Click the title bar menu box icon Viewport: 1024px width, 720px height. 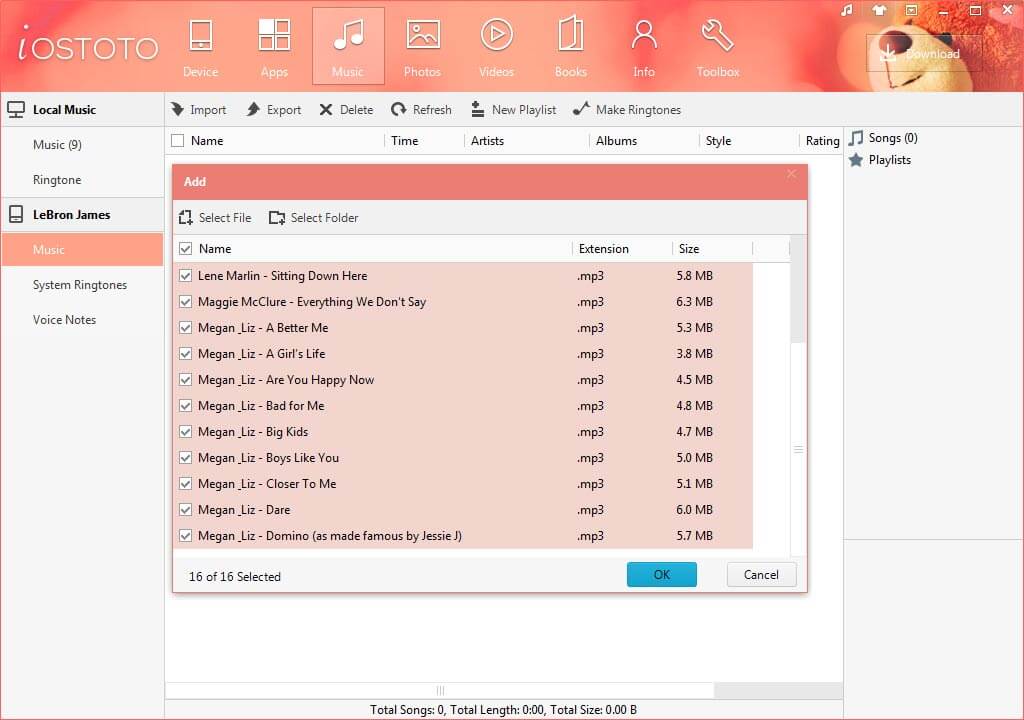pos(911,10)
